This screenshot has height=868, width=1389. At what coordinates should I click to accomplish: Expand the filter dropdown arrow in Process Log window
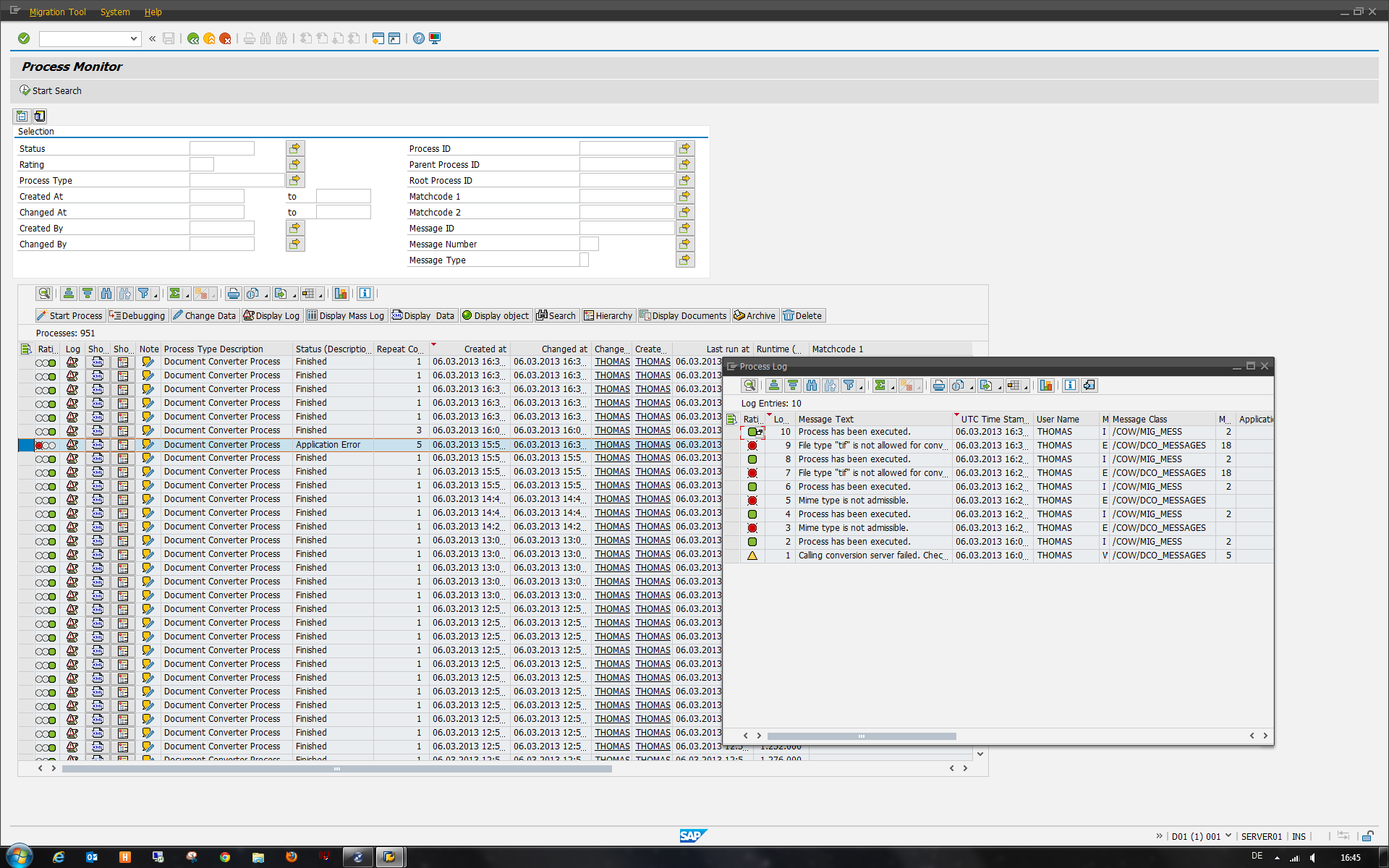[x=861, y=387]
